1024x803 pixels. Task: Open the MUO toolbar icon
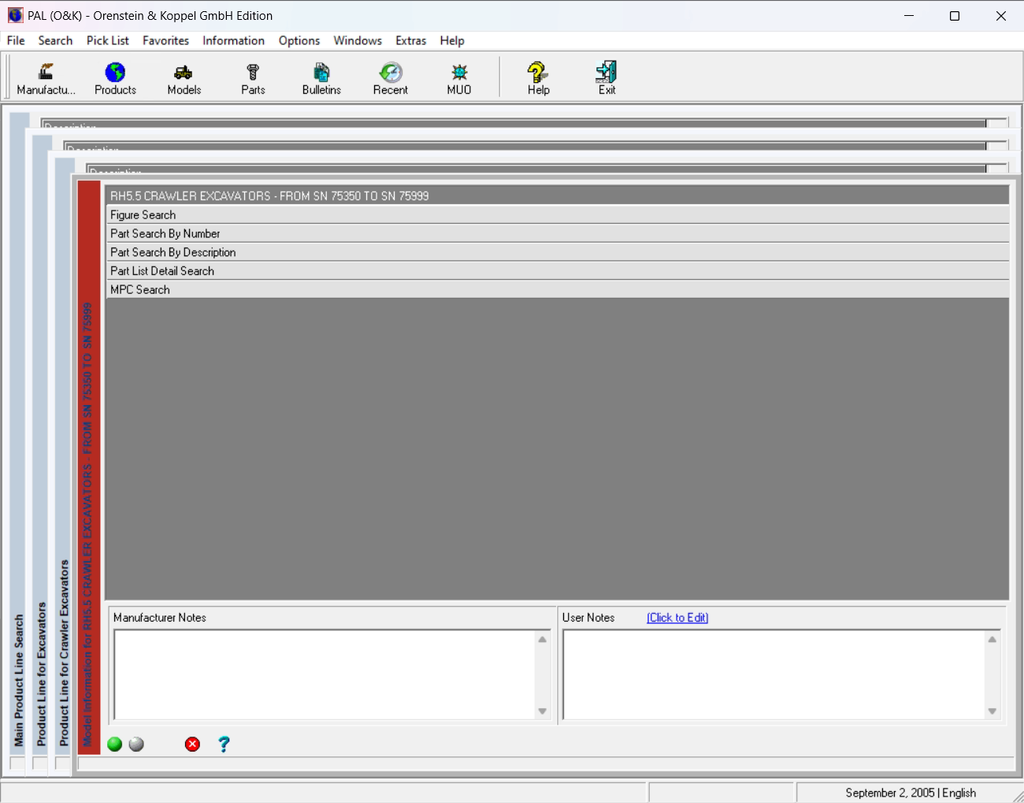459,78
